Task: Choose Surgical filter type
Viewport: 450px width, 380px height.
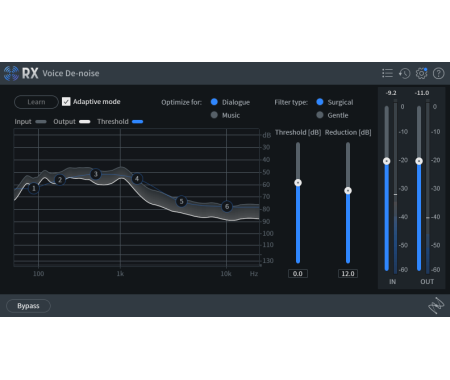Action: click(x=320, y=102)
